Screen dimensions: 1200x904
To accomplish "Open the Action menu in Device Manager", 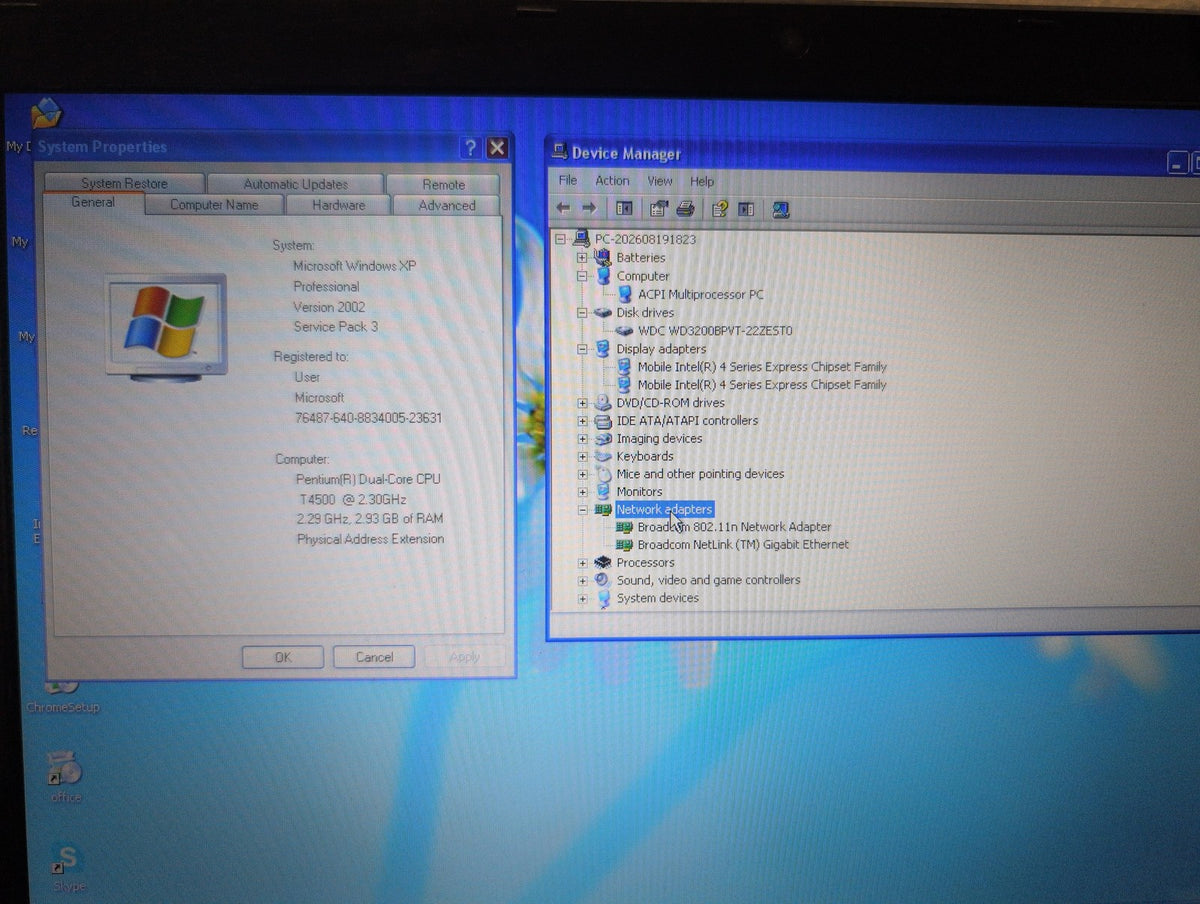I will point(612,181).
